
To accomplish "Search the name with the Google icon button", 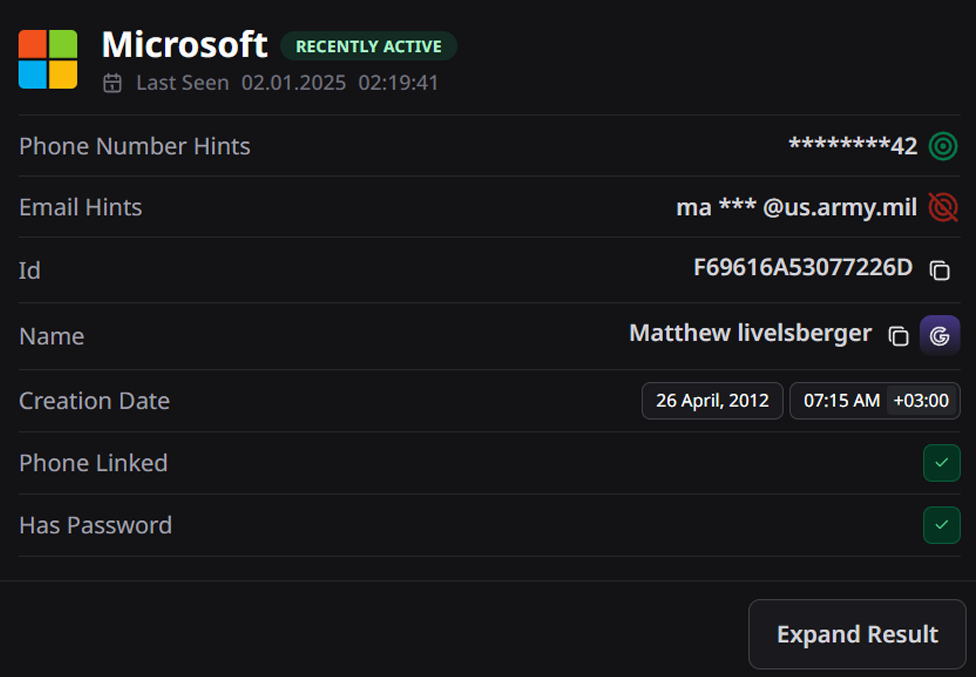I will [940, 336].
